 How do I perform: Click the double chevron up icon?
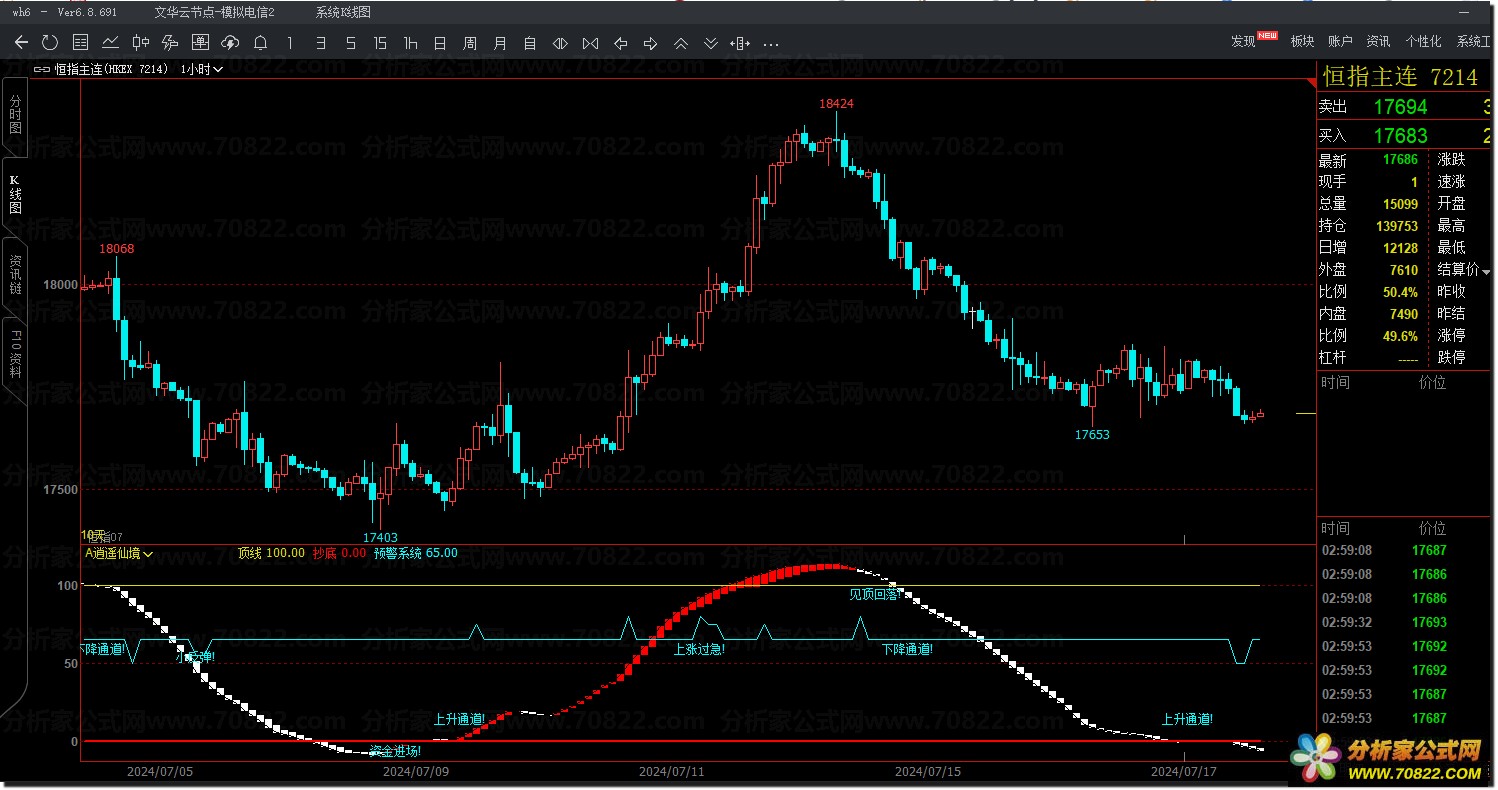[x=681, y=43]
